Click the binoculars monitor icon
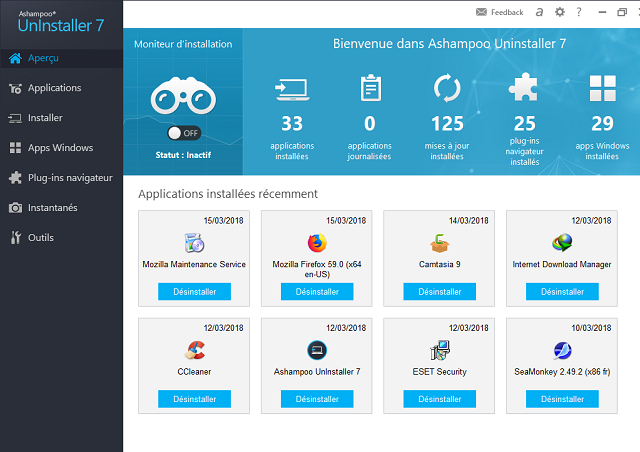Viewport: 640px width, 452px height. 183,96
